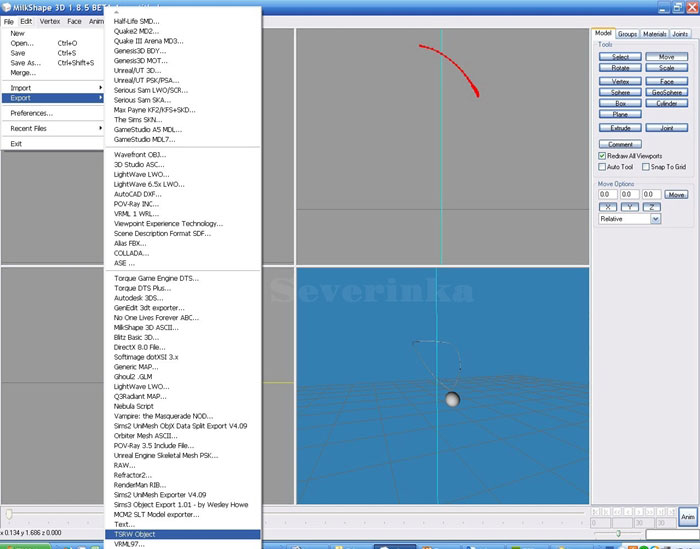Uncheck Redraw All Viewports

(x=602, y=156)
